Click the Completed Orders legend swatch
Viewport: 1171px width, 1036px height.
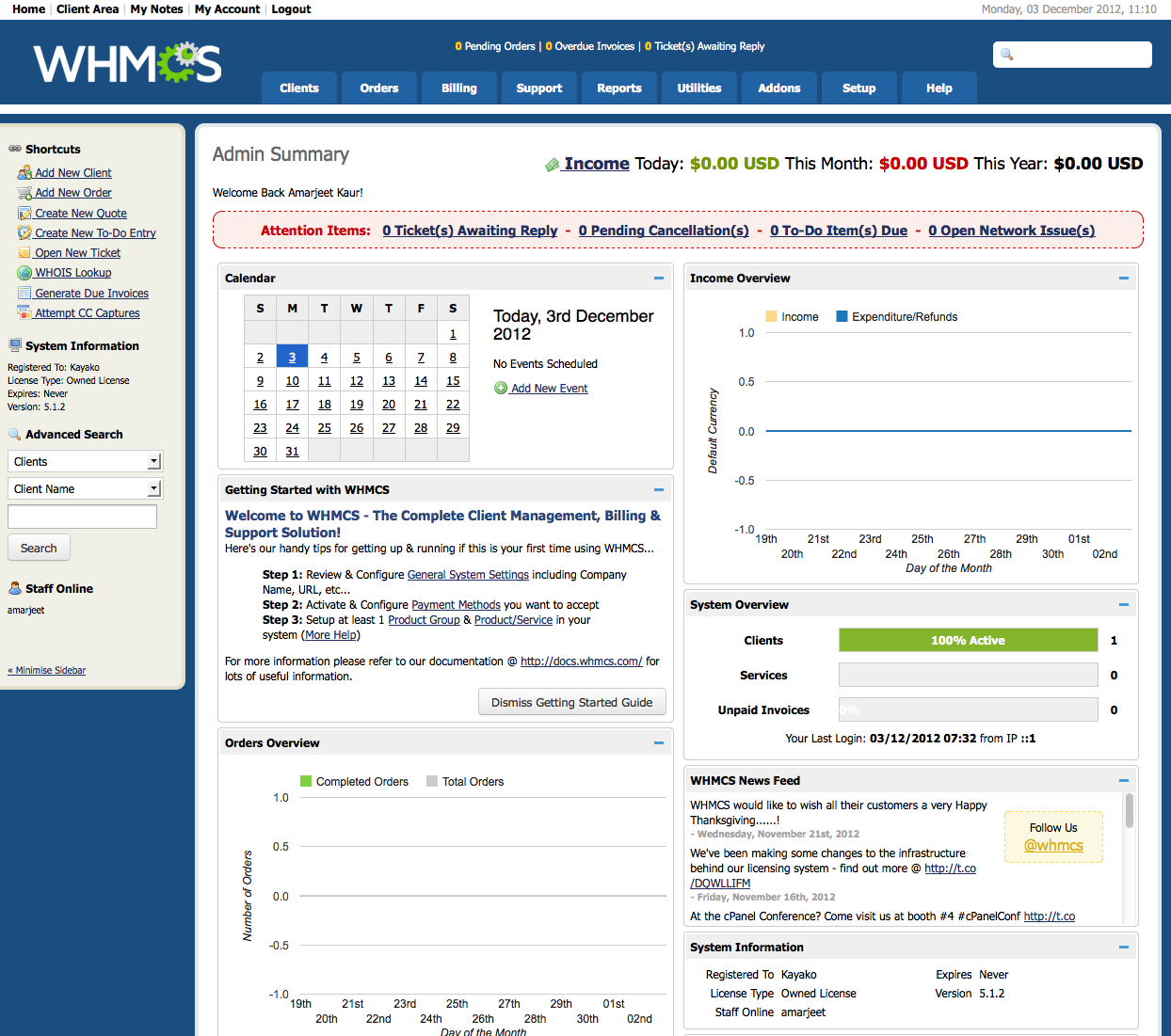pos(306,781)
